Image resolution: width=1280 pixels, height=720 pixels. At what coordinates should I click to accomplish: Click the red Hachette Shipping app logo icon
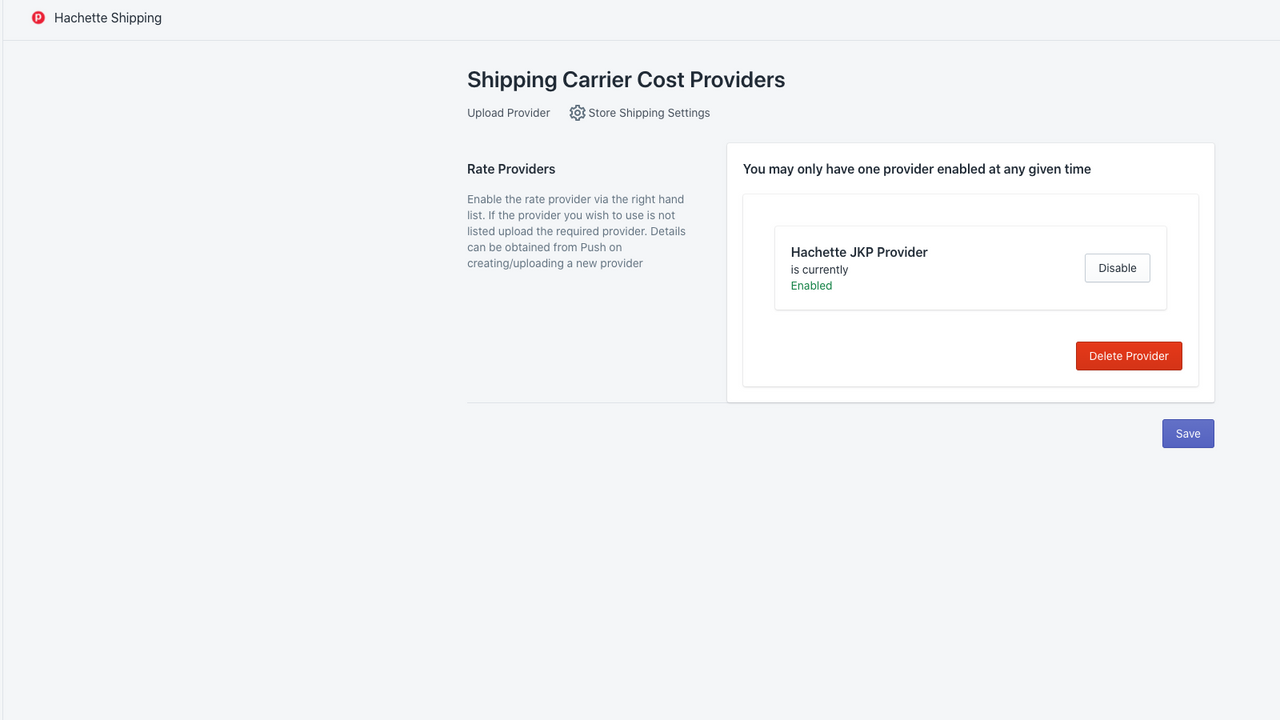(38, 18)
